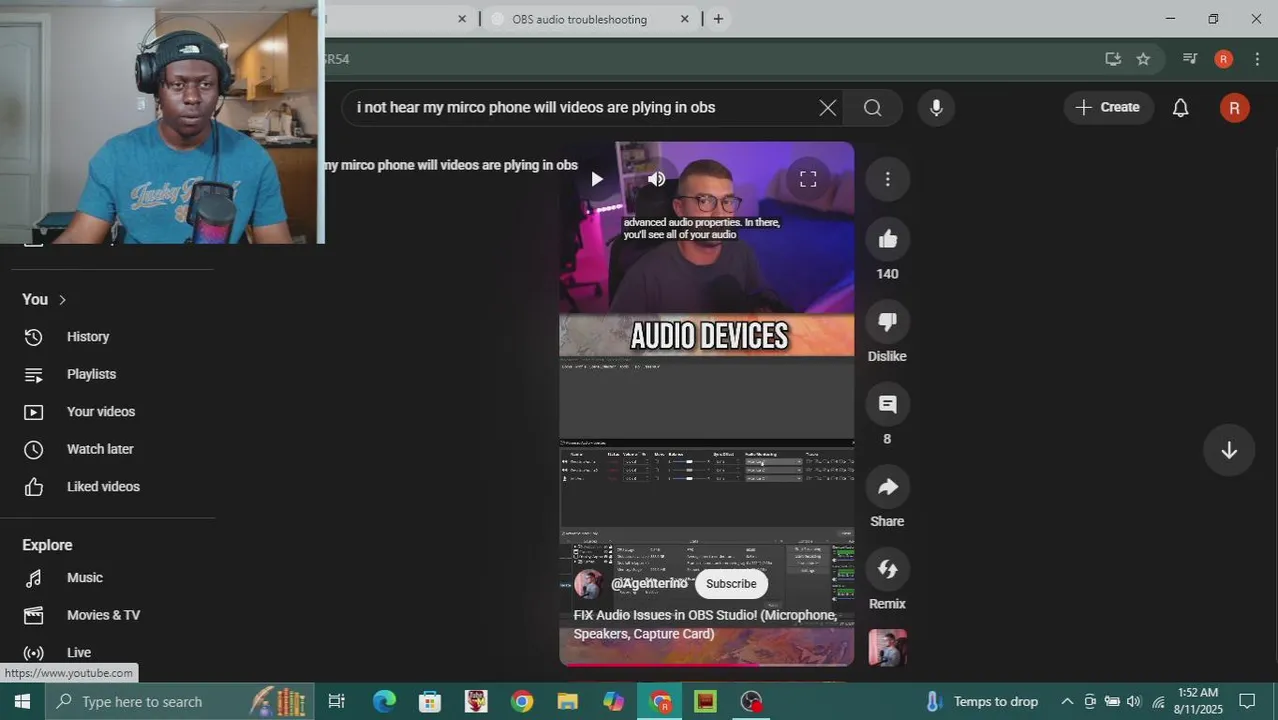Open Chrome media controls icon
Screen dimensions: 1278x720
[1189, 59]
